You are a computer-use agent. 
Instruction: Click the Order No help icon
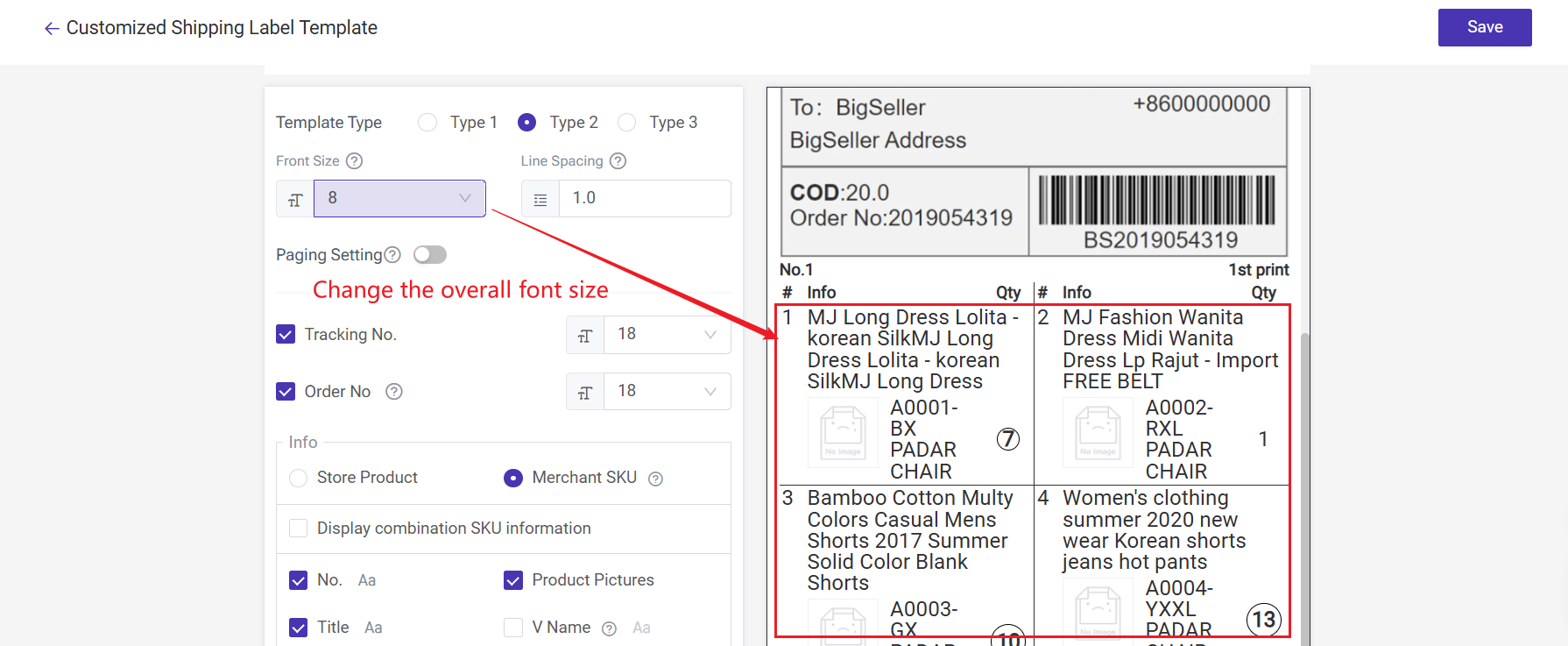(x=394, y=392)
